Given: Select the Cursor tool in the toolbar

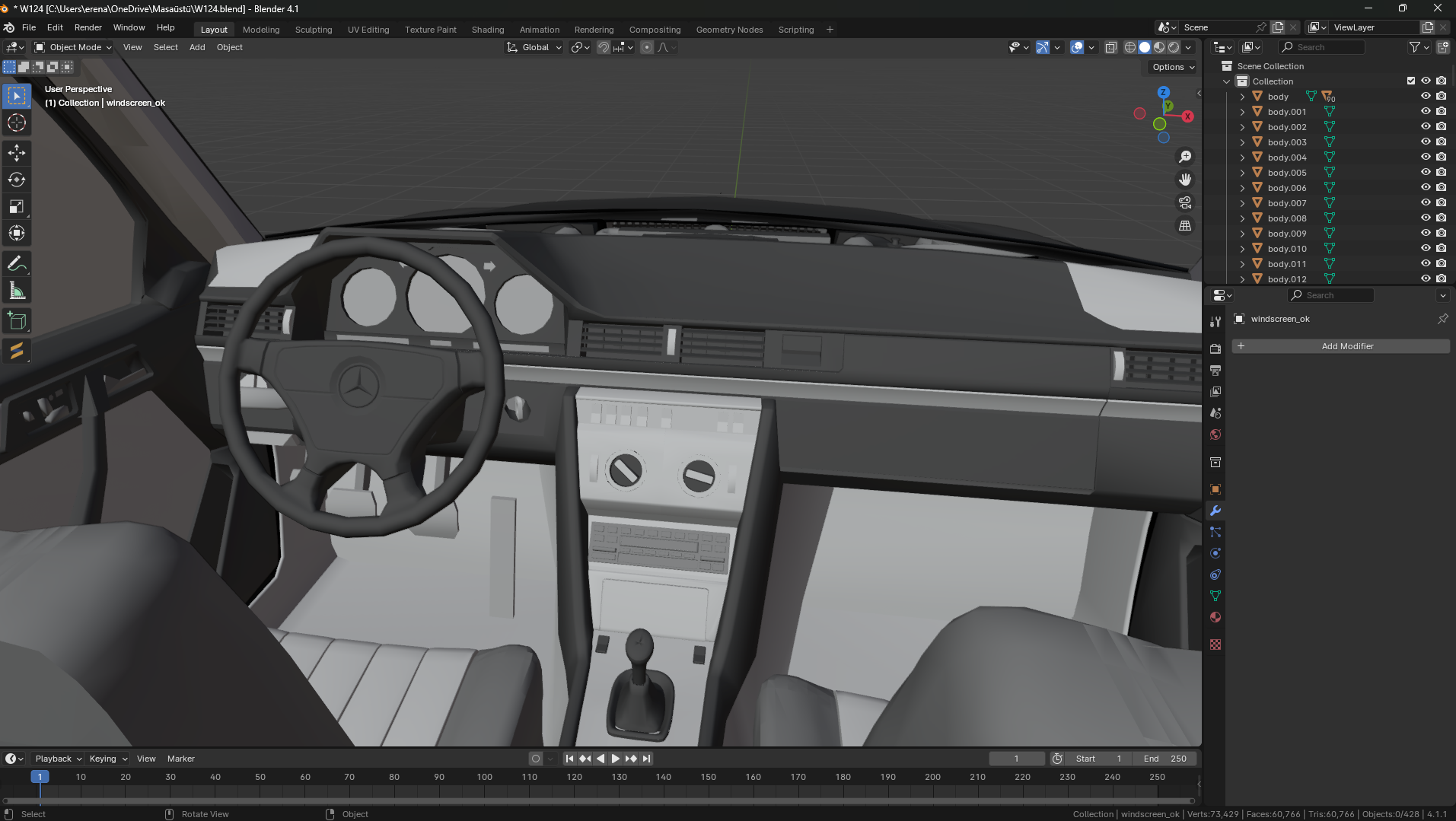Looking at the screenshot, I should click(x=17, y=123).
